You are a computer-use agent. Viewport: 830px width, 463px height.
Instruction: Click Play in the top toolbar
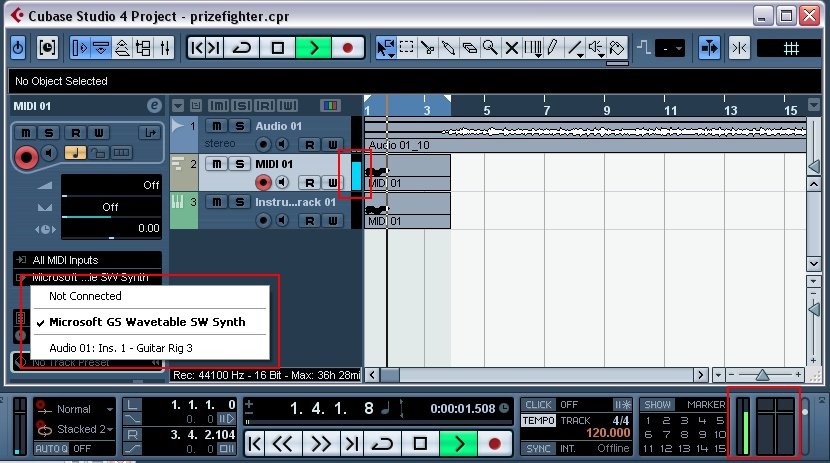(313, 48)
